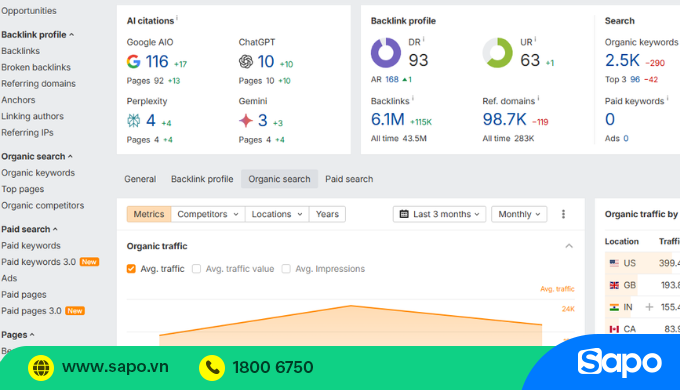Click the AI citations info icon
This screenshot has width=680, height=390.
point(177,18)
